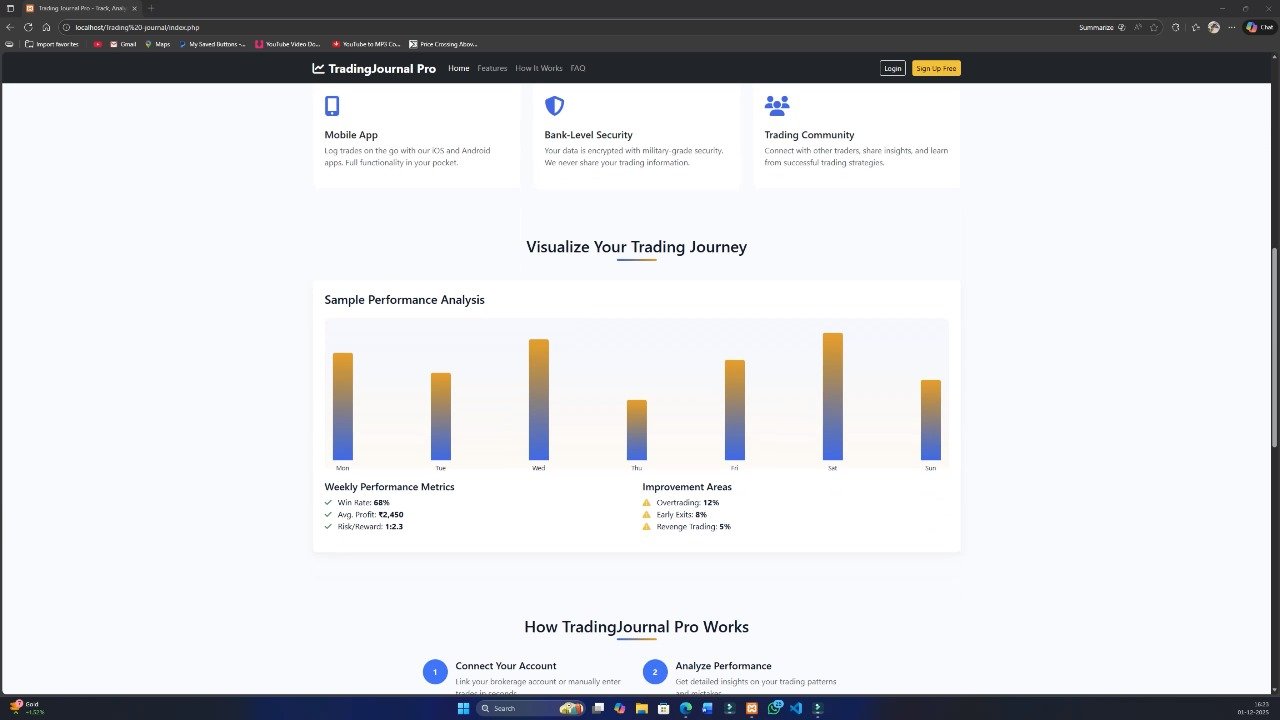Click the Trading Community people icon

(777, 105)
